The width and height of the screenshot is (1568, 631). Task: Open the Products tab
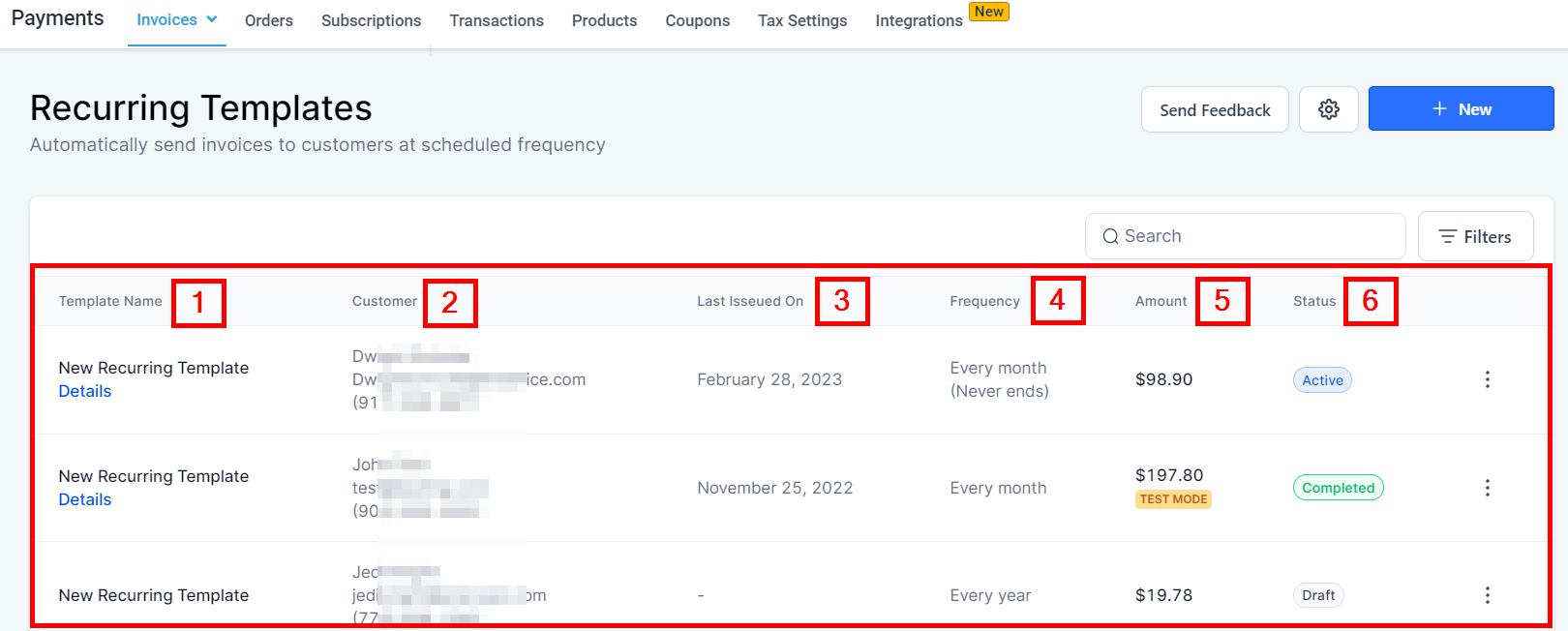tap(604, 20)
